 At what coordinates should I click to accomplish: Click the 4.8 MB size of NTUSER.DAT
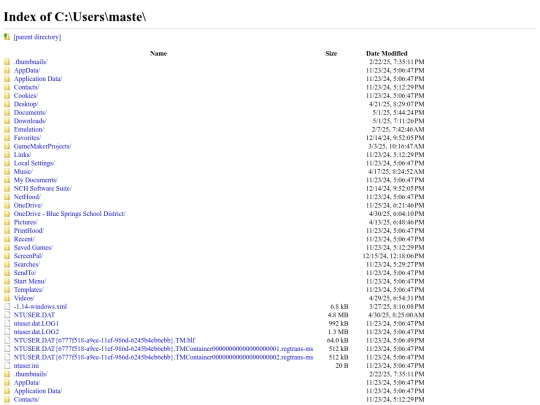338,315
